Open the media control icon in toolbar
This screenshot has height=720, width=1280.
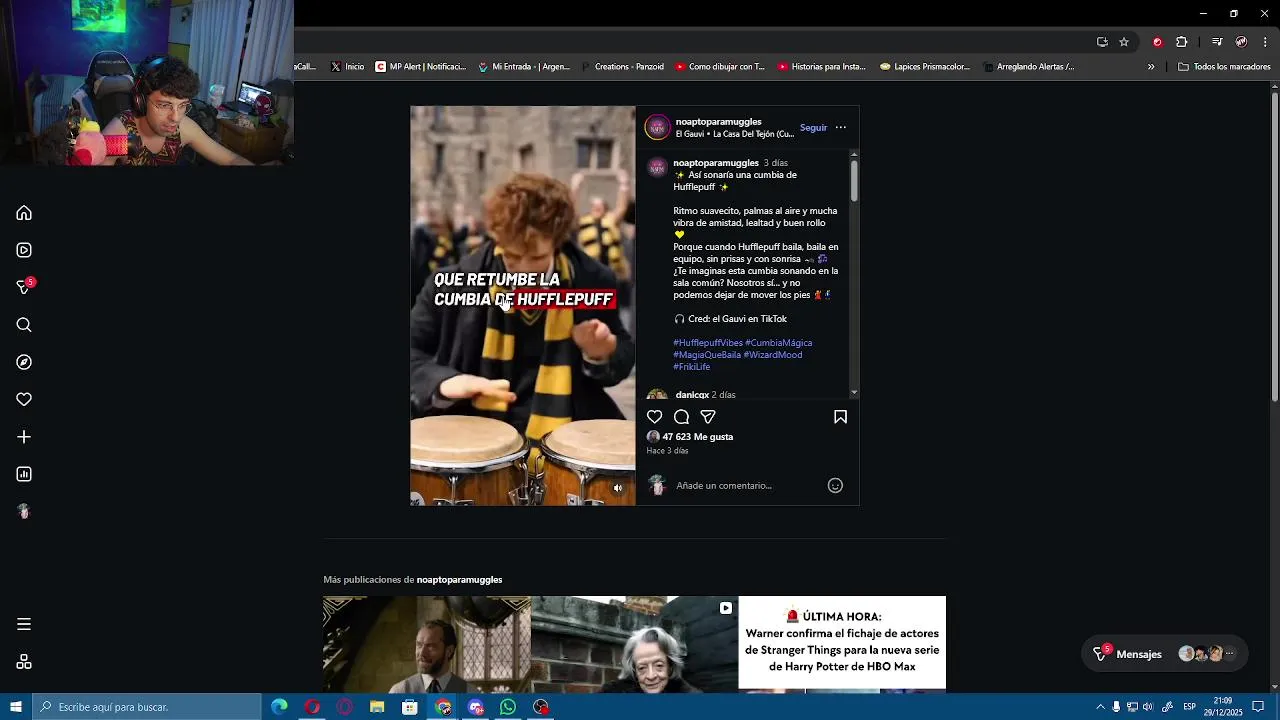[1217, 42]
